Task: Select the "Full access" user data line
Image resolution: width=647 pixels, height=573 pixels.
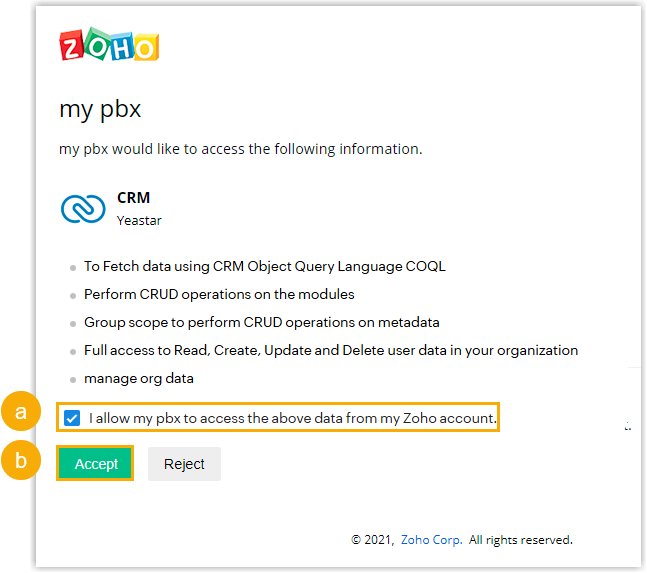Action: (330, 351)
